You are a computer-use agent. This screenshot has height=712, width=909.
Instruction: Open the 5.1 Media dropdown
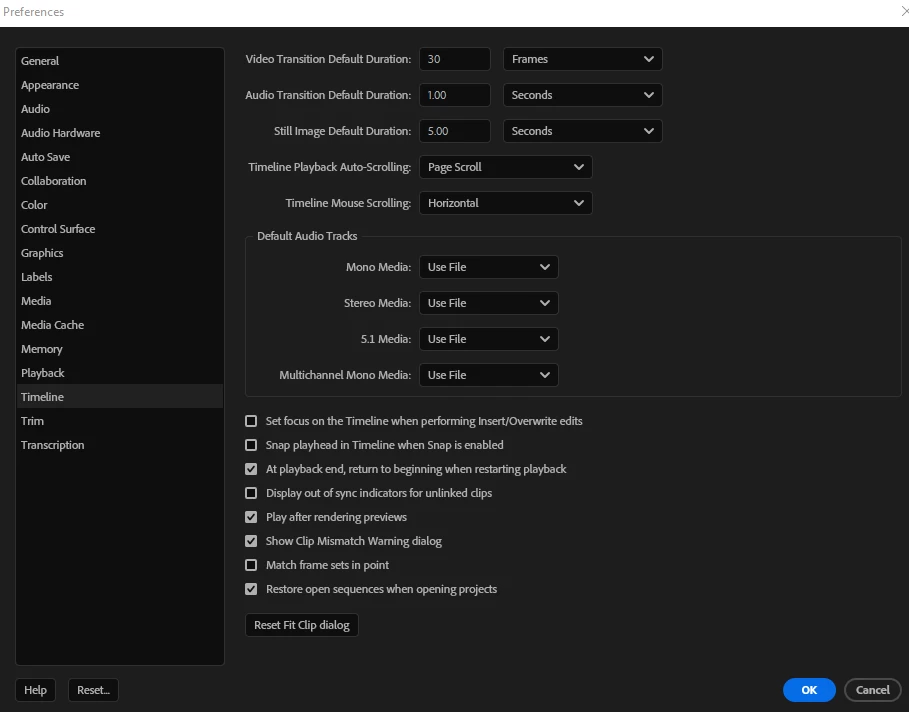(x=489, y=339)
